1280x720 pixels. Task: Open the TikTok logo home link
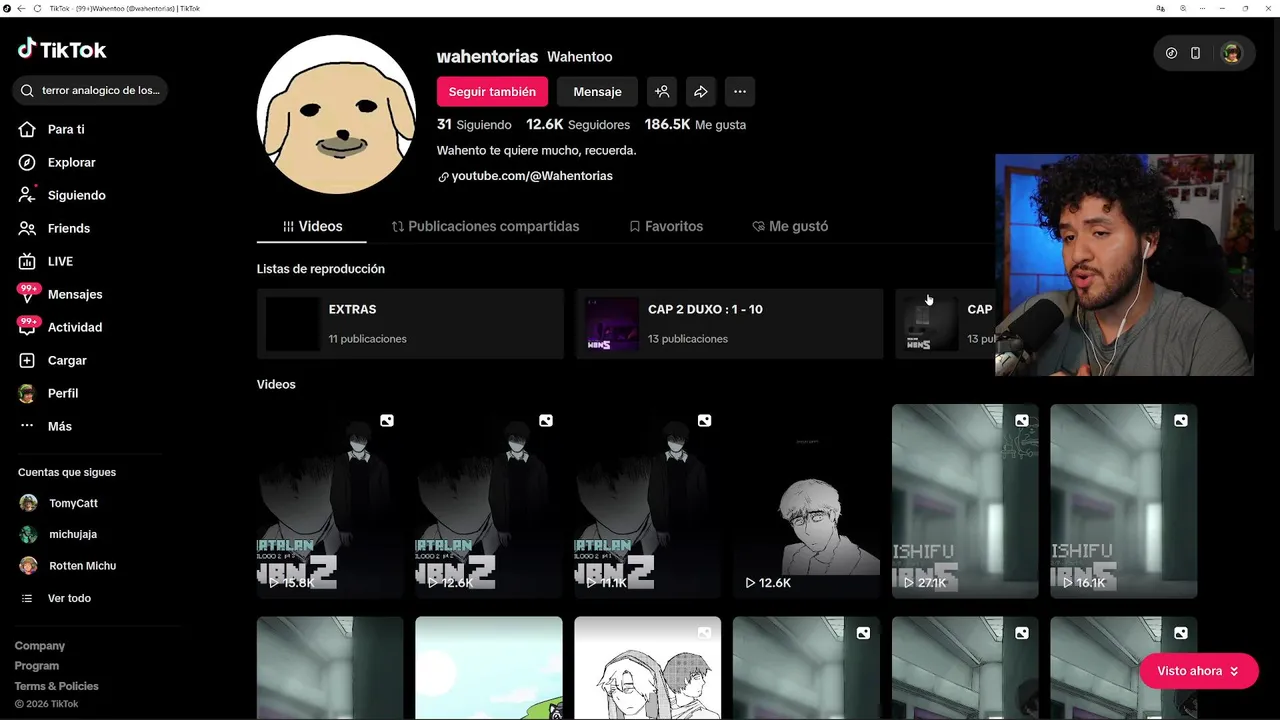[62, 49]
